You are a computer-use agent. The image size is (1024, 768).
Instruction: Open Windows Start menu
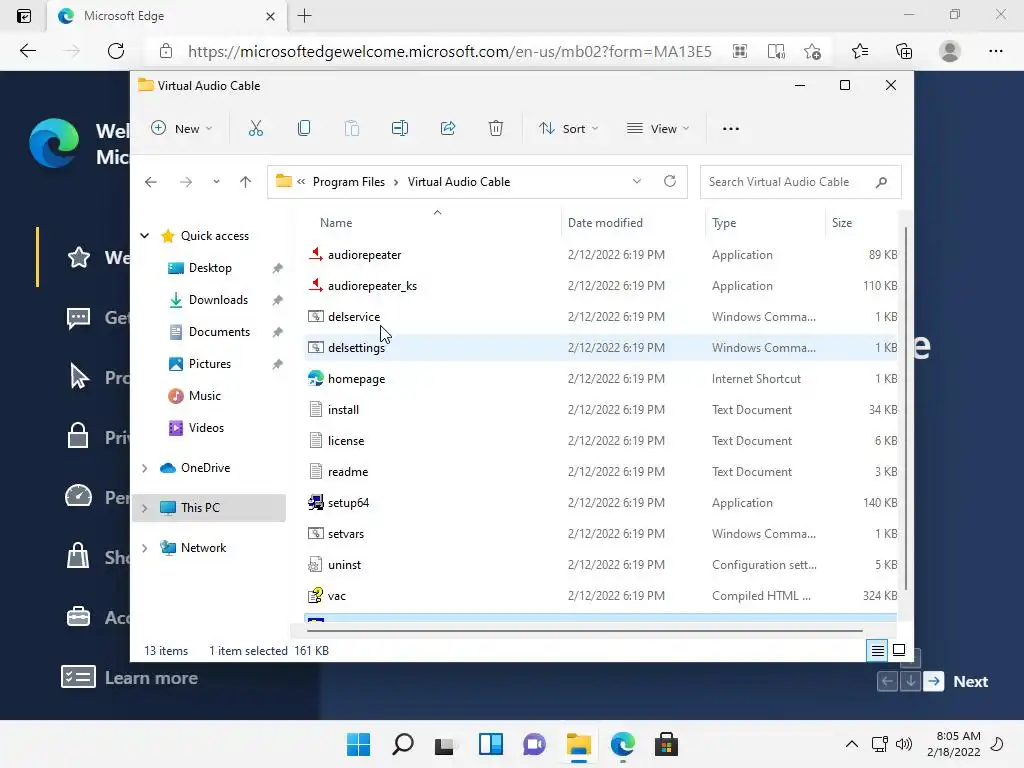click(x=359, y=744)
